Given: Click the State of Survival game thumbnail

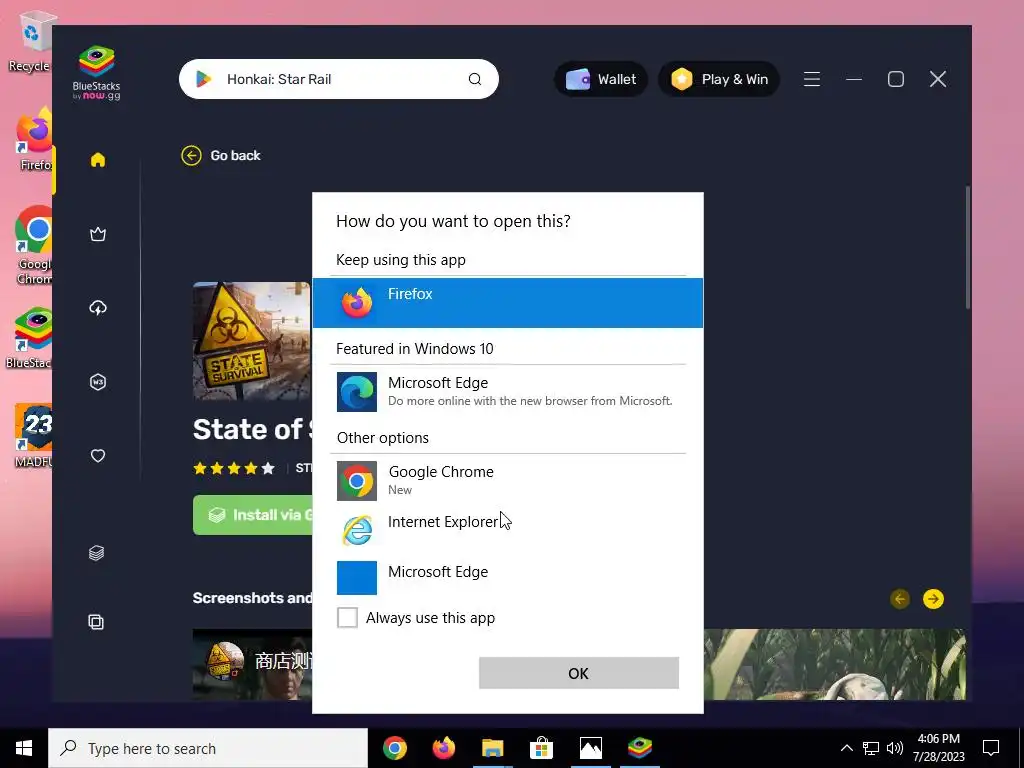Looking at the screenshot, I should (x=252, y=341).
